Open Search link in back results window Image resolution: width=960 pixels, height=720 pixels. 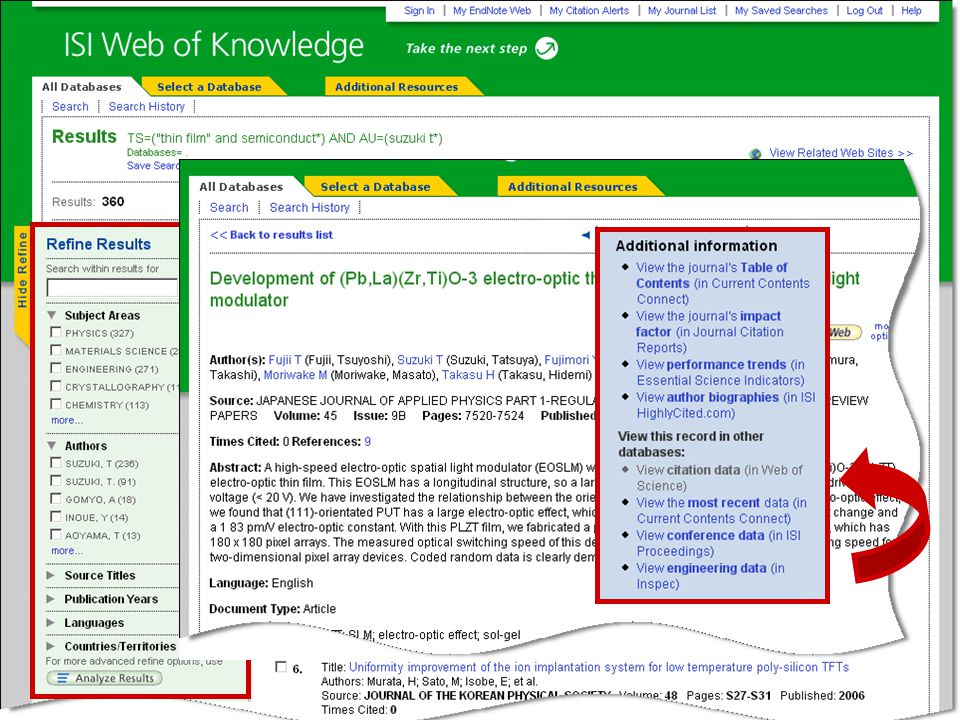pyautogui.click(x=70, y=107)
